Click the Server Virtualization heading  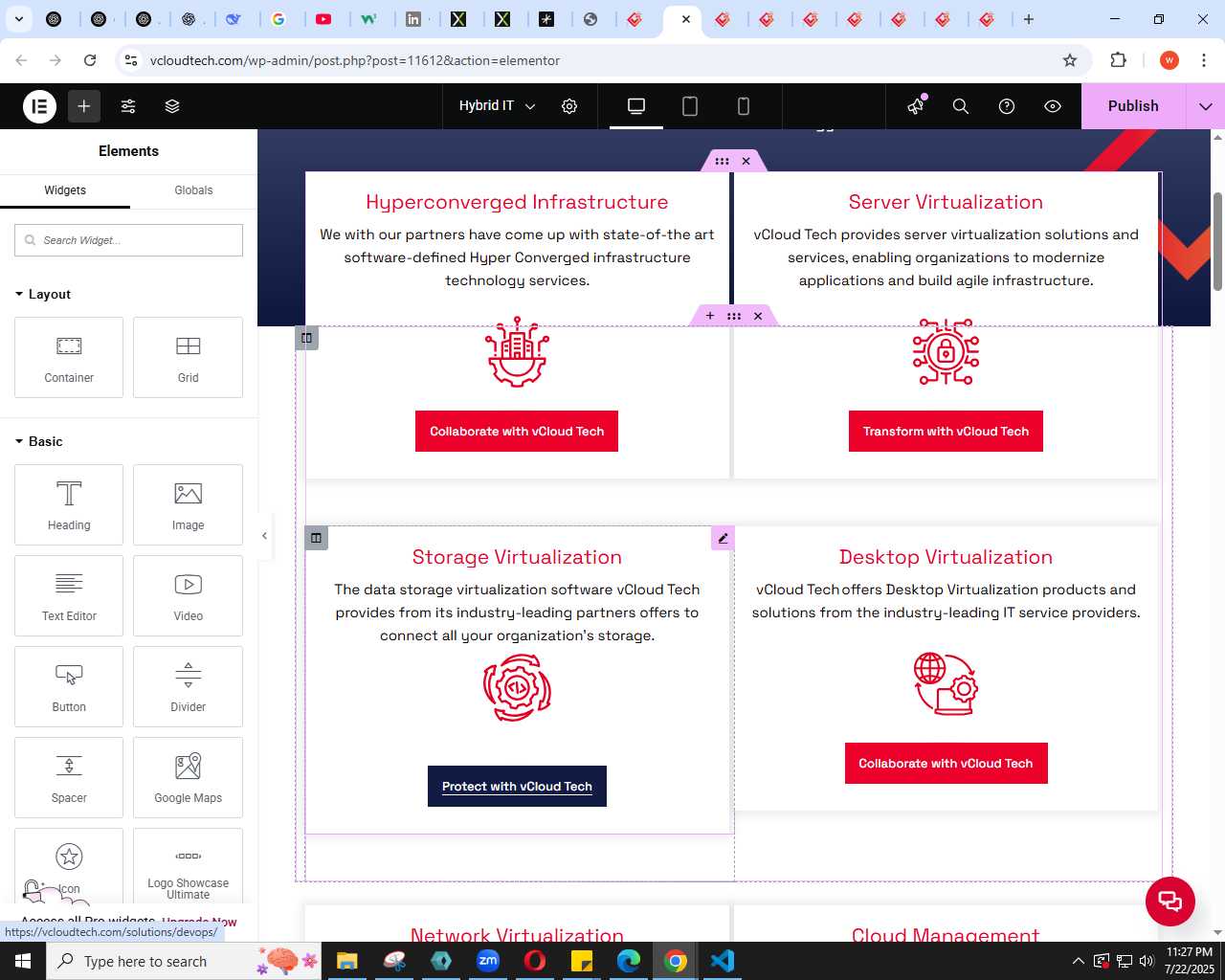(946, 202)
